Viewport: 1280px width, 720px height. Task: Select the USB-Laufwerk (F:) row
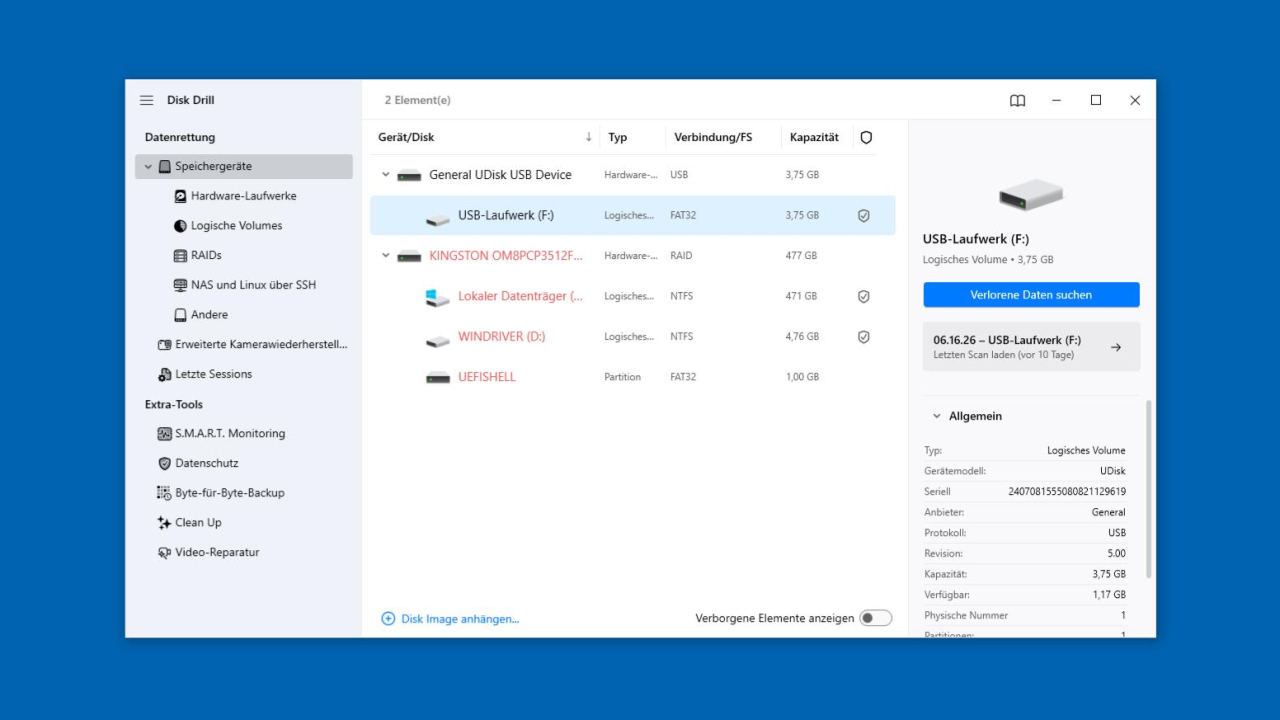(x=632, y=215)
